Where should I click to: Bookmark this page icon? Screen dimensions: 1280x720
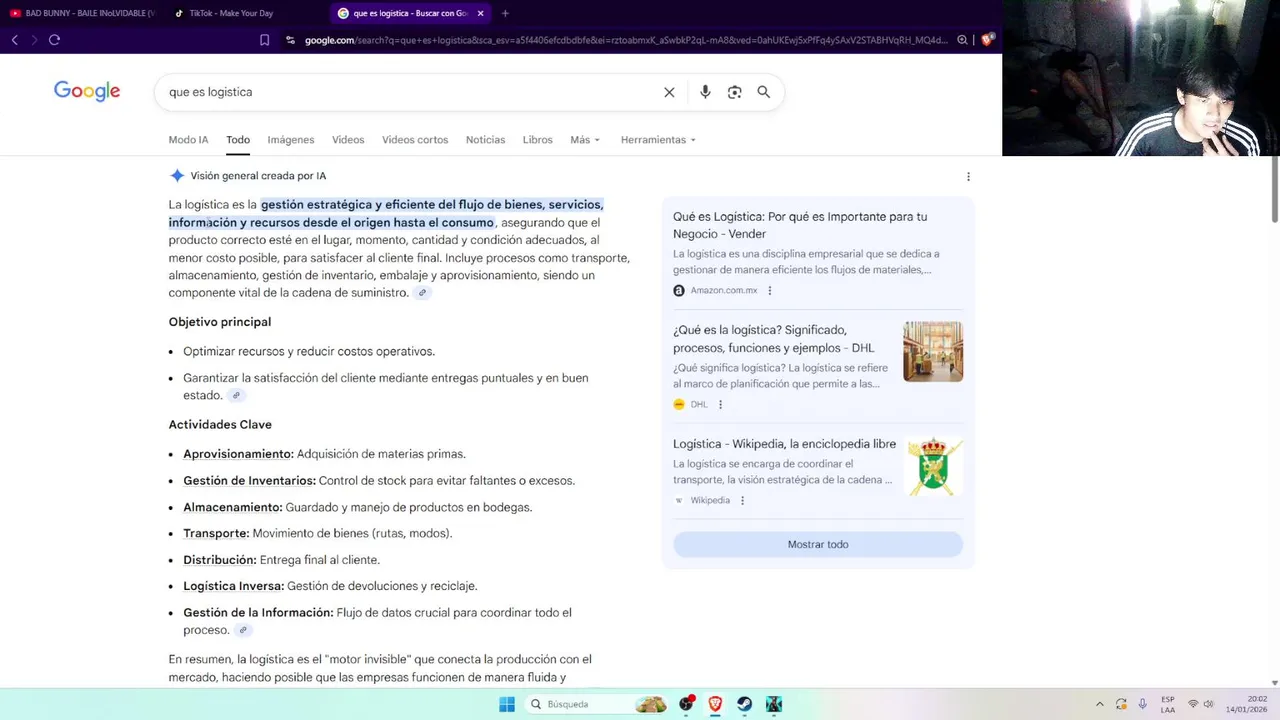[264, 40]
